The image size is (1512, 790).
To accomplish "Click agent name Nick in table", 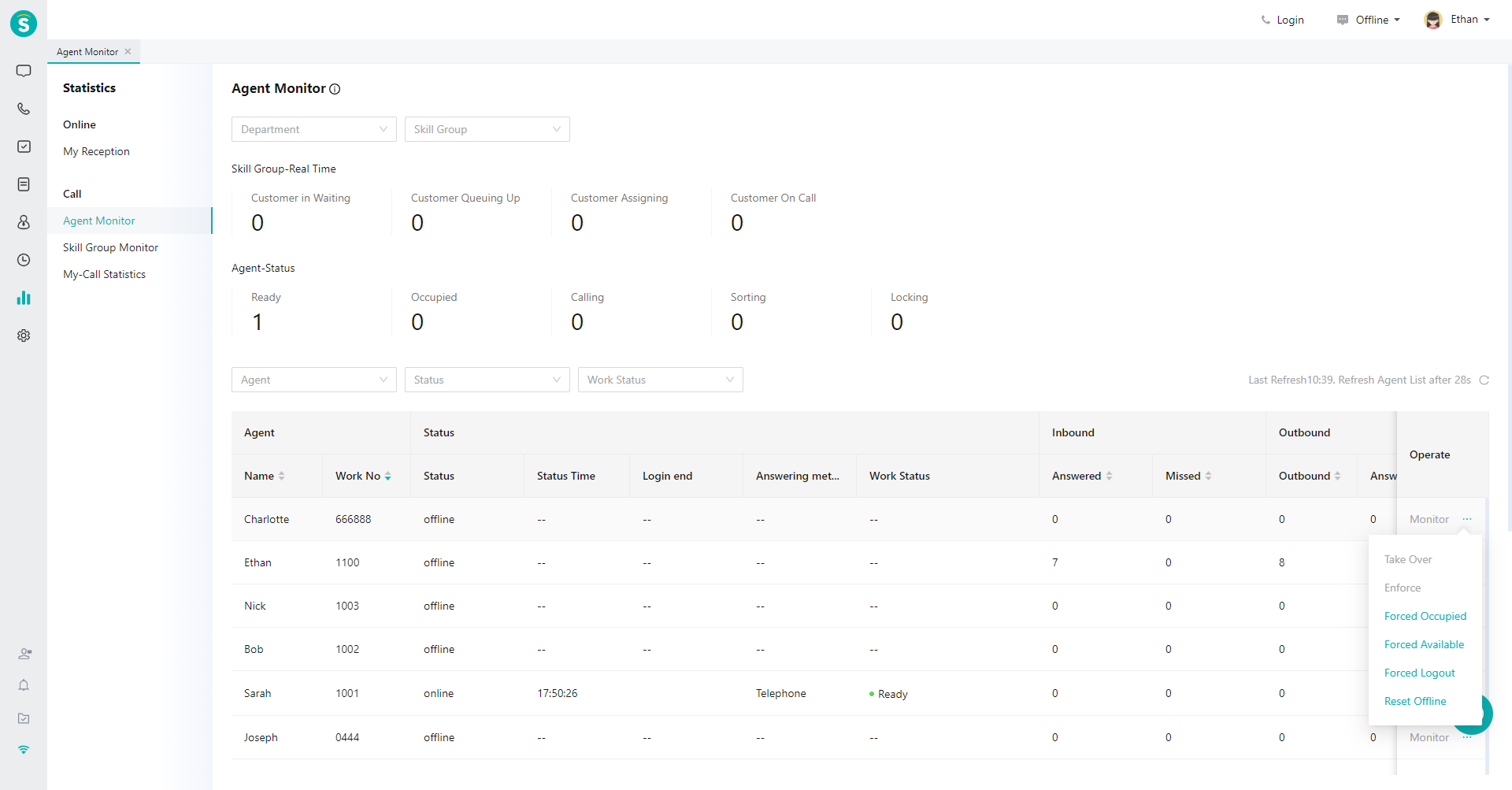I will [255, 606].
